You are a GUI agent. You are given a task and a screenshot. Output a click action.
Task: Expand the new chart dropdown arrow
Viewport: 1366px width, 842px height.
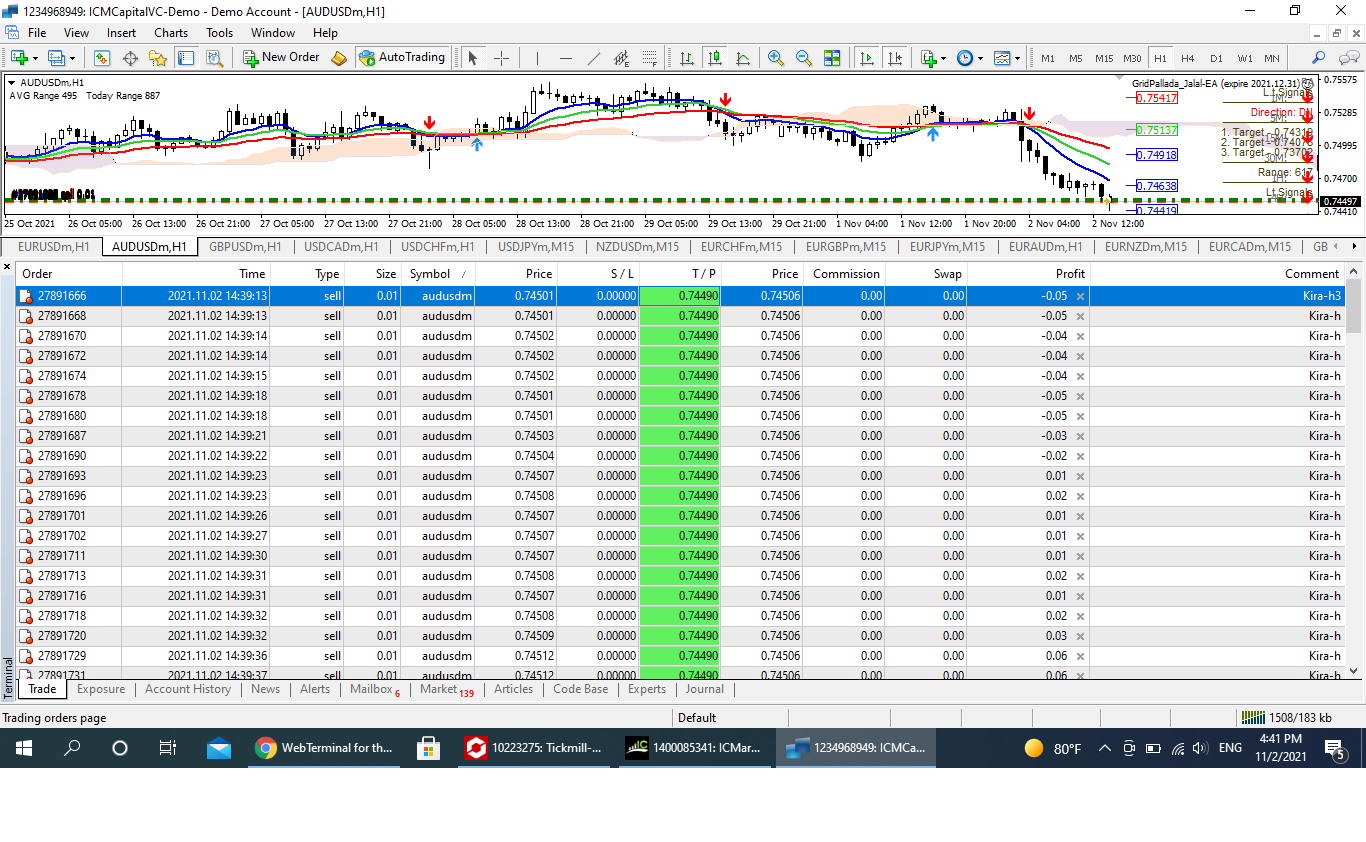37,58
